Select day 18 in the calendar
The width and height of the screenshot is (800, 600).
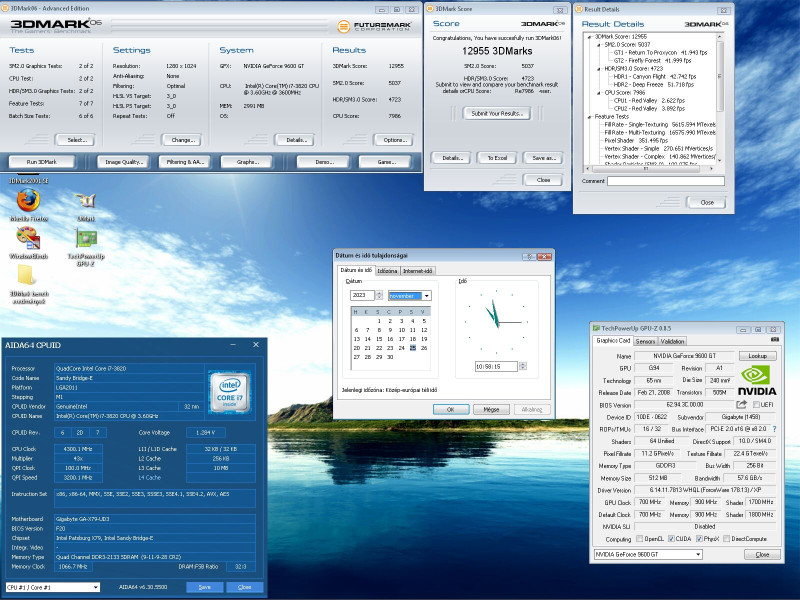tap(413, 339)
